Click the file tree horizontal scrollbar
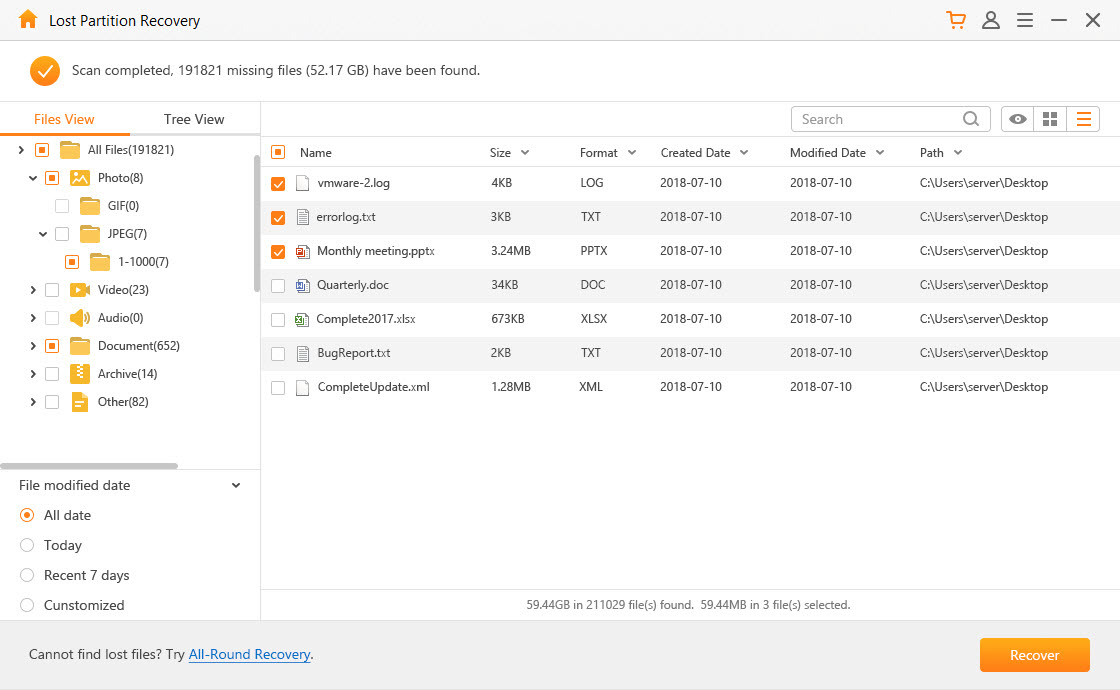 [x=89, y=466]
